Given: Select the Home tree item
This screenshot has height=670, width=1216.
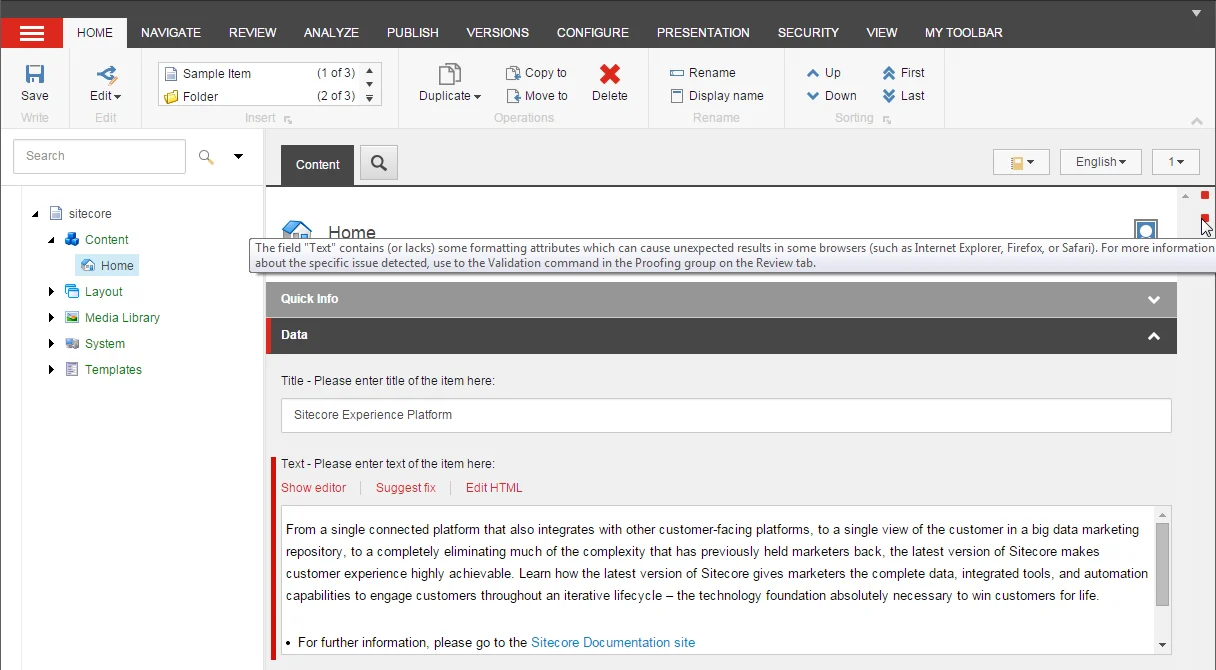Looking at the screenshot, I should [107, 266].
